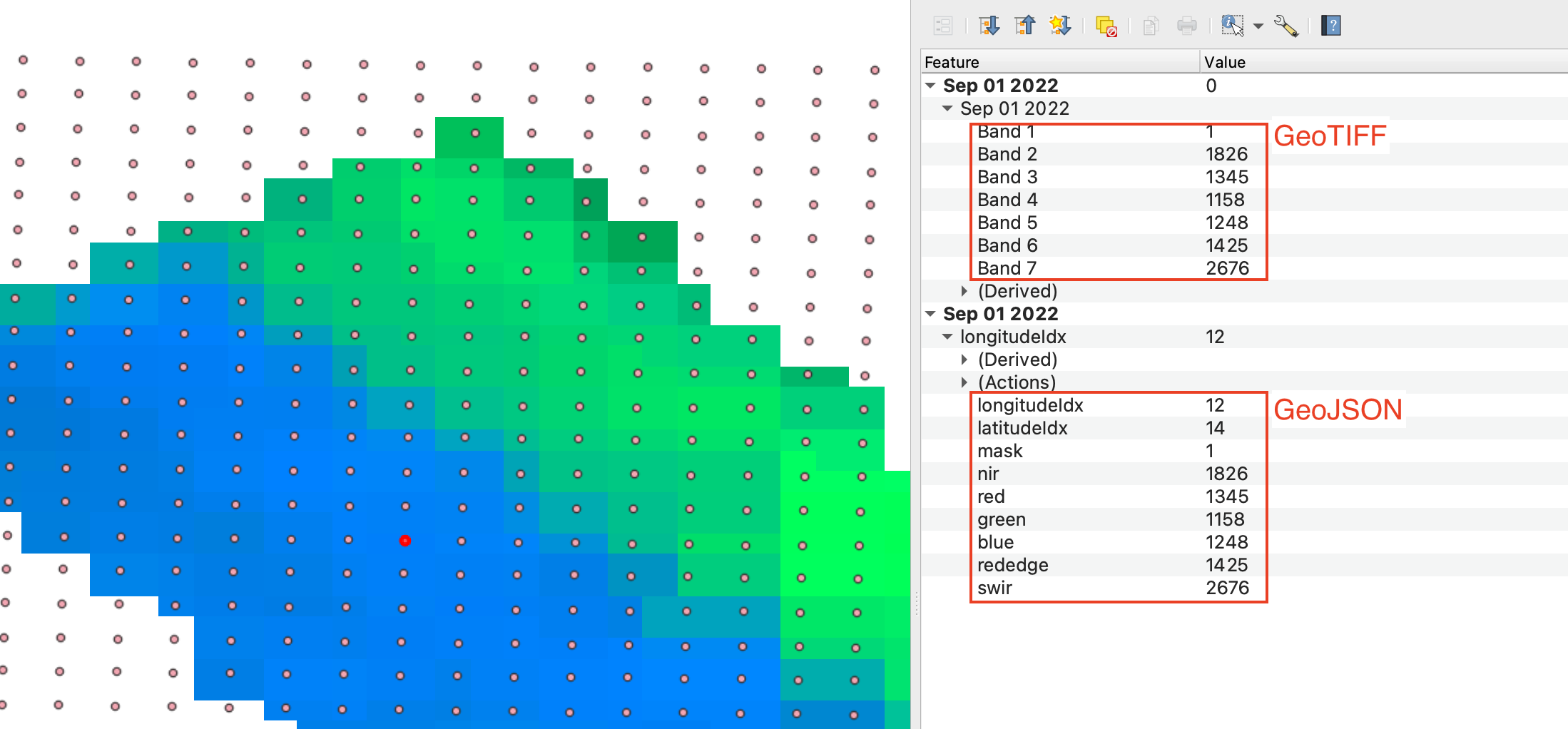Click the Collapse Tree icon
The width and height of the screenshot is (1568, 729).
click(1025, 26)
